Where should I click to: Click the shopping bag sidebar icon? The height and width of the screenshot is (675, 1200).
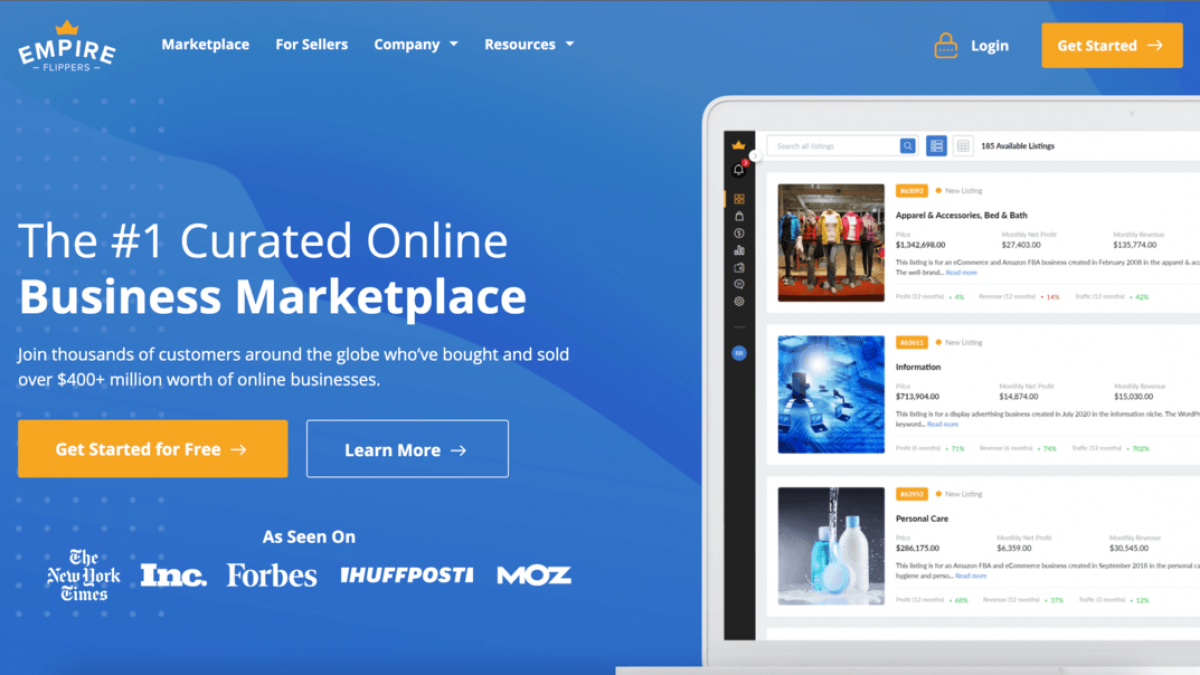click(739, 216)
